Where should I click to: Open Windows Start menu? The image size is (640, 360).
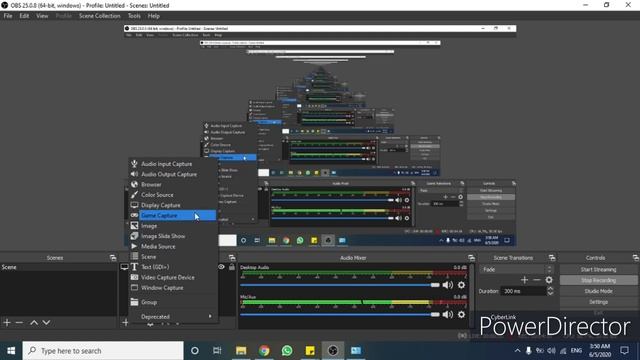11,351
